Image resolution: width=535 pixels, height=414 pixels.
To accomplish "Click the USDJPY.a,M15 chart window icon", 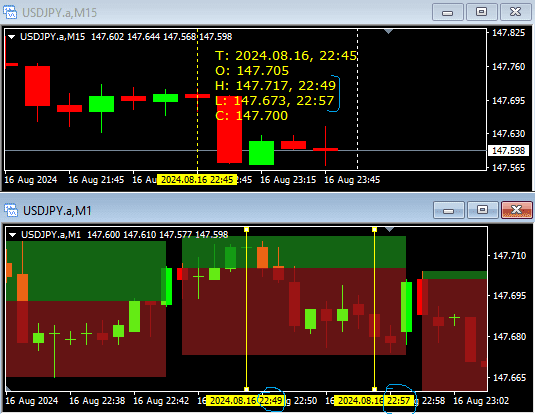I will pos(10,12).
